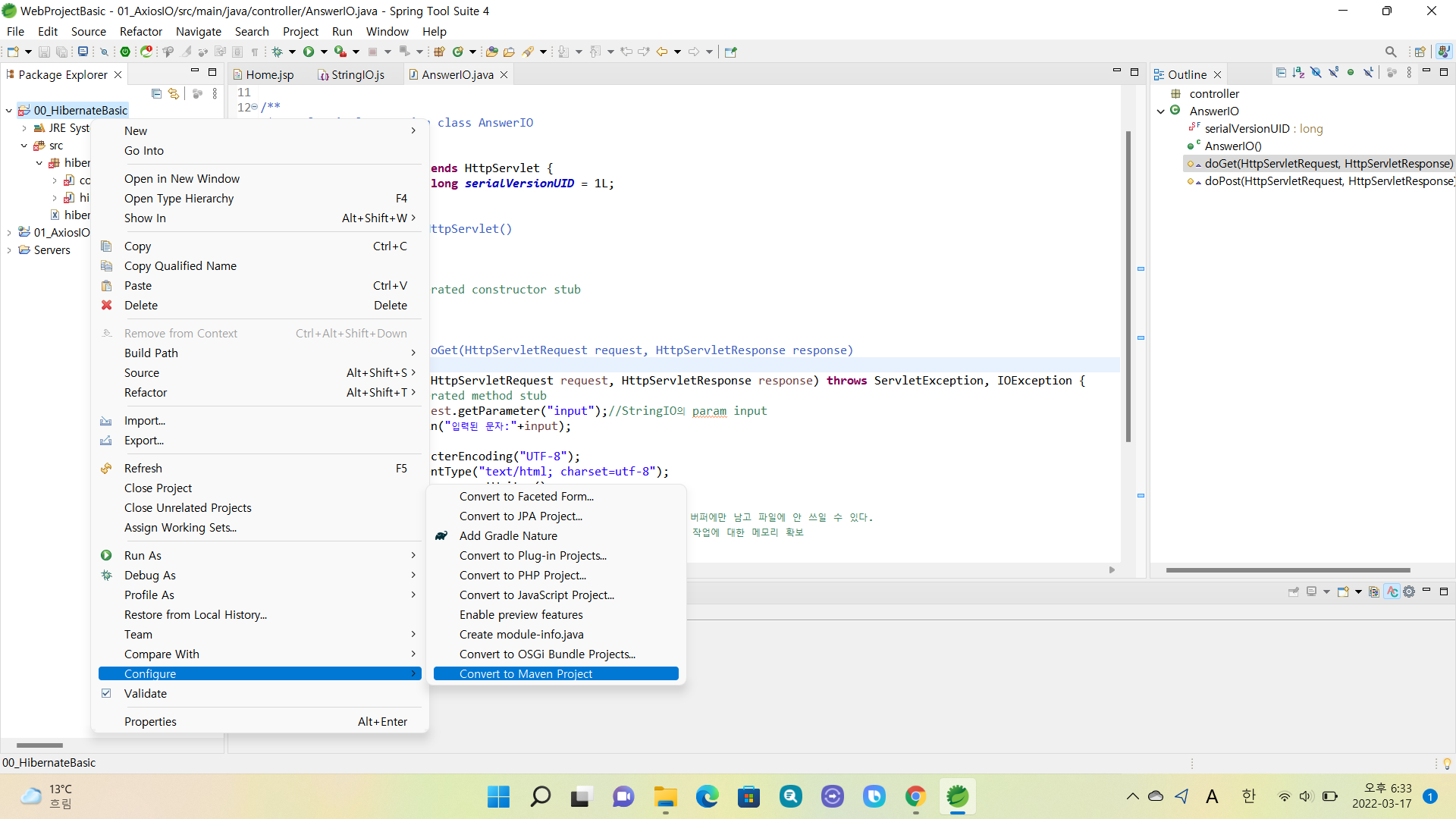Click the green Run launch button
Viewport: 1456px width, 819px height.
[x=309, y=52]
